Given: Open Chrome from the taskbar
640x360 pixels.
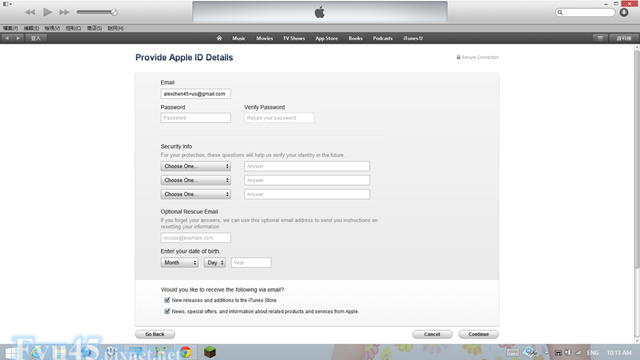Looking at the screenshot, I should pyautogui.click(x=185, y=352).
